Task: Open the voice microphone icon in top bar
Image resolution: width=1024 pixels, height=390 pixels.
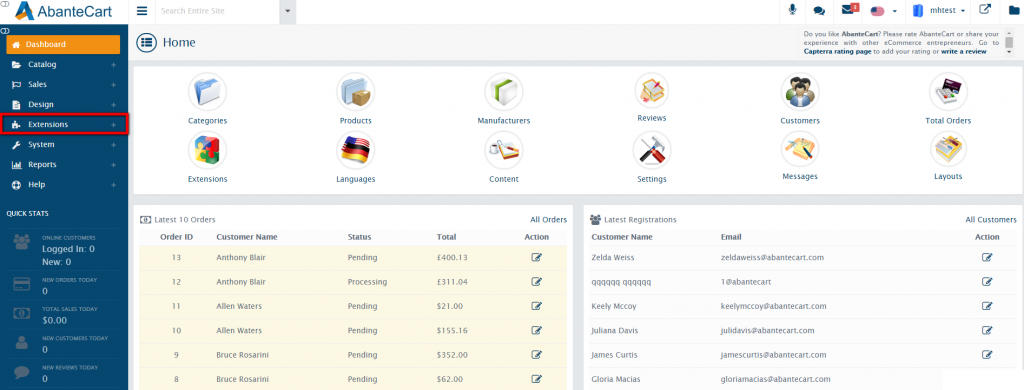Action: click(x=793, y=10)
